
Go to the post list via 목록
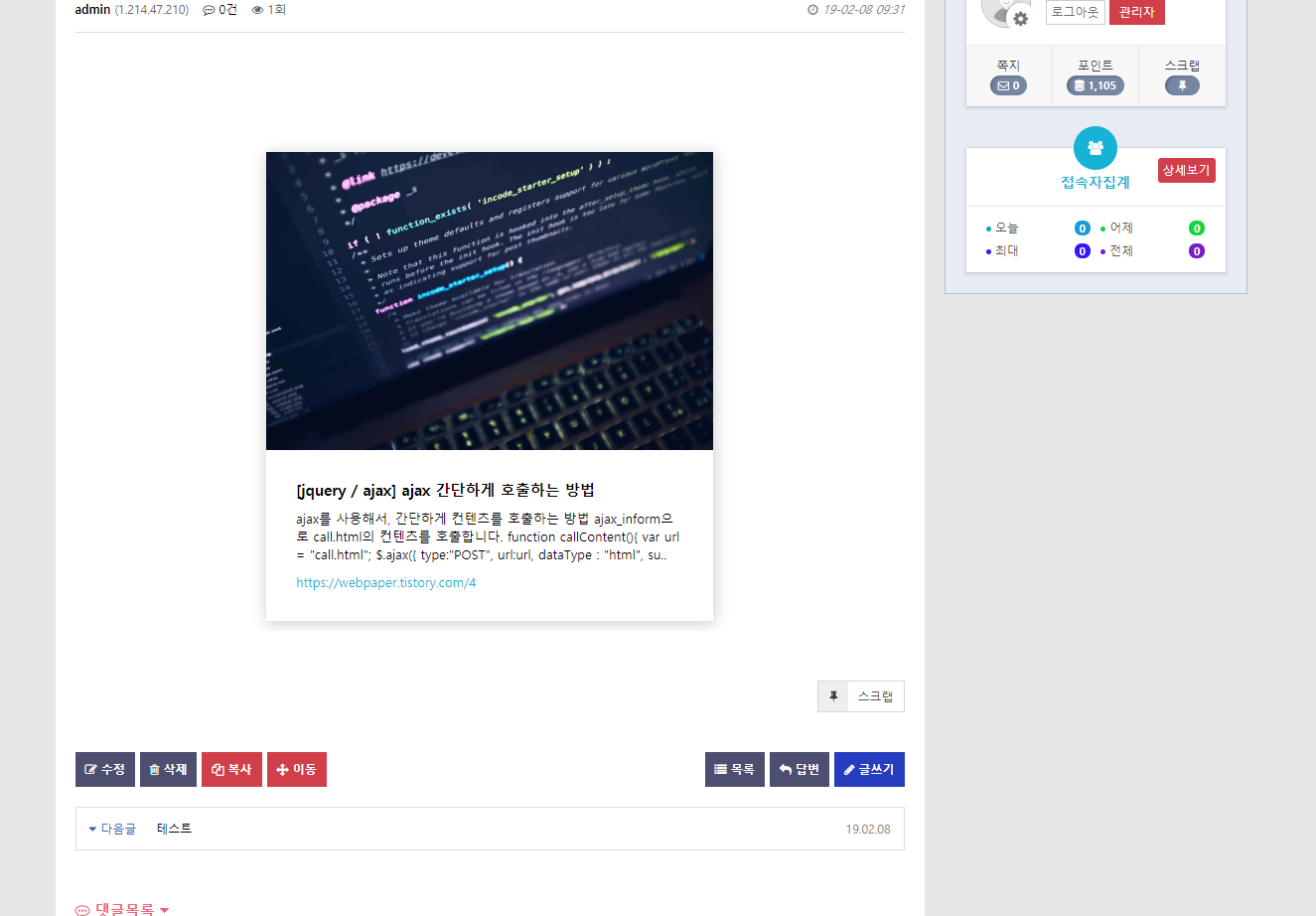pos(735,769)
